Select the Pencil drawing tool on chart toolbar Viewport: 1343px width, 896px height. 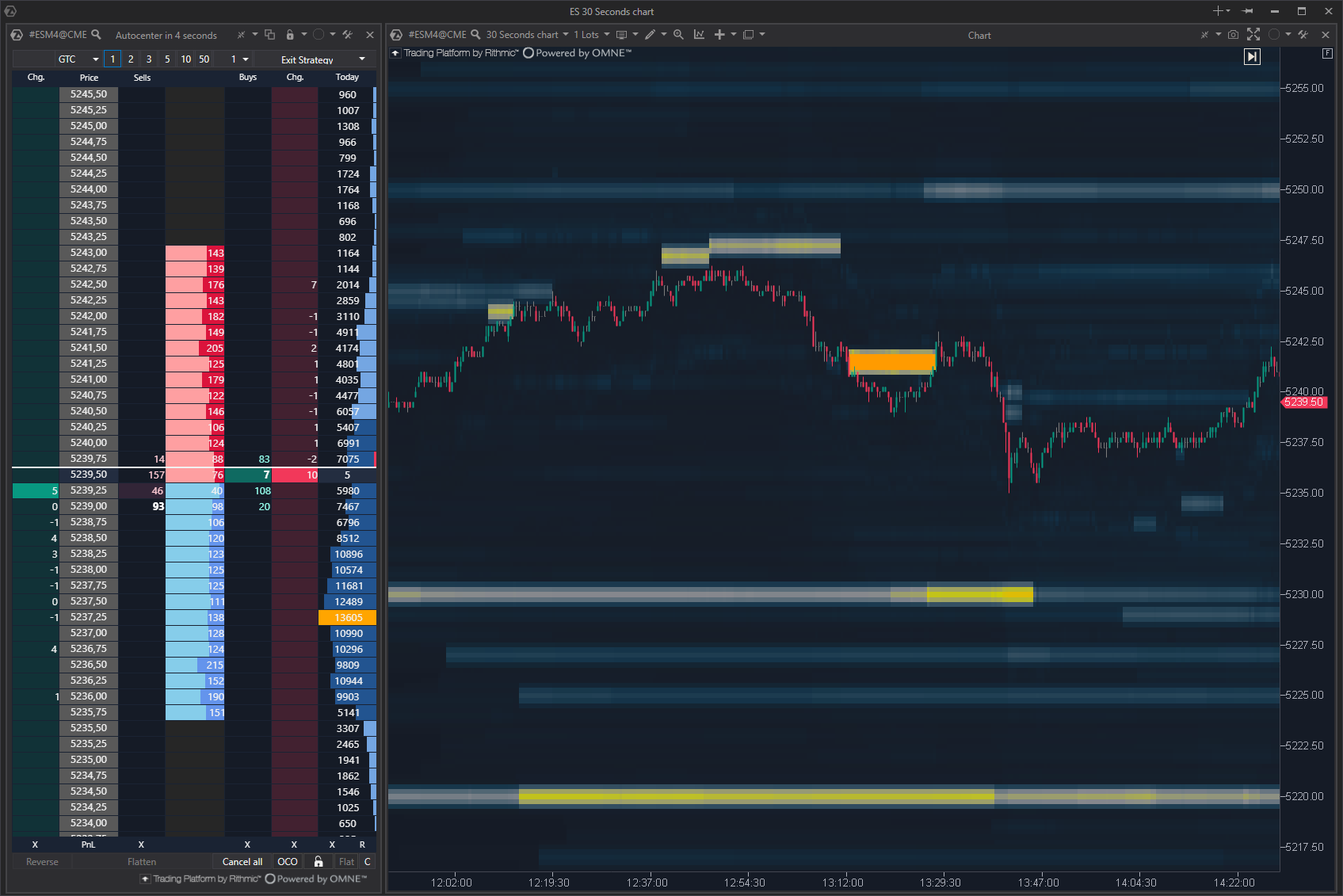(x=651, y=34)
